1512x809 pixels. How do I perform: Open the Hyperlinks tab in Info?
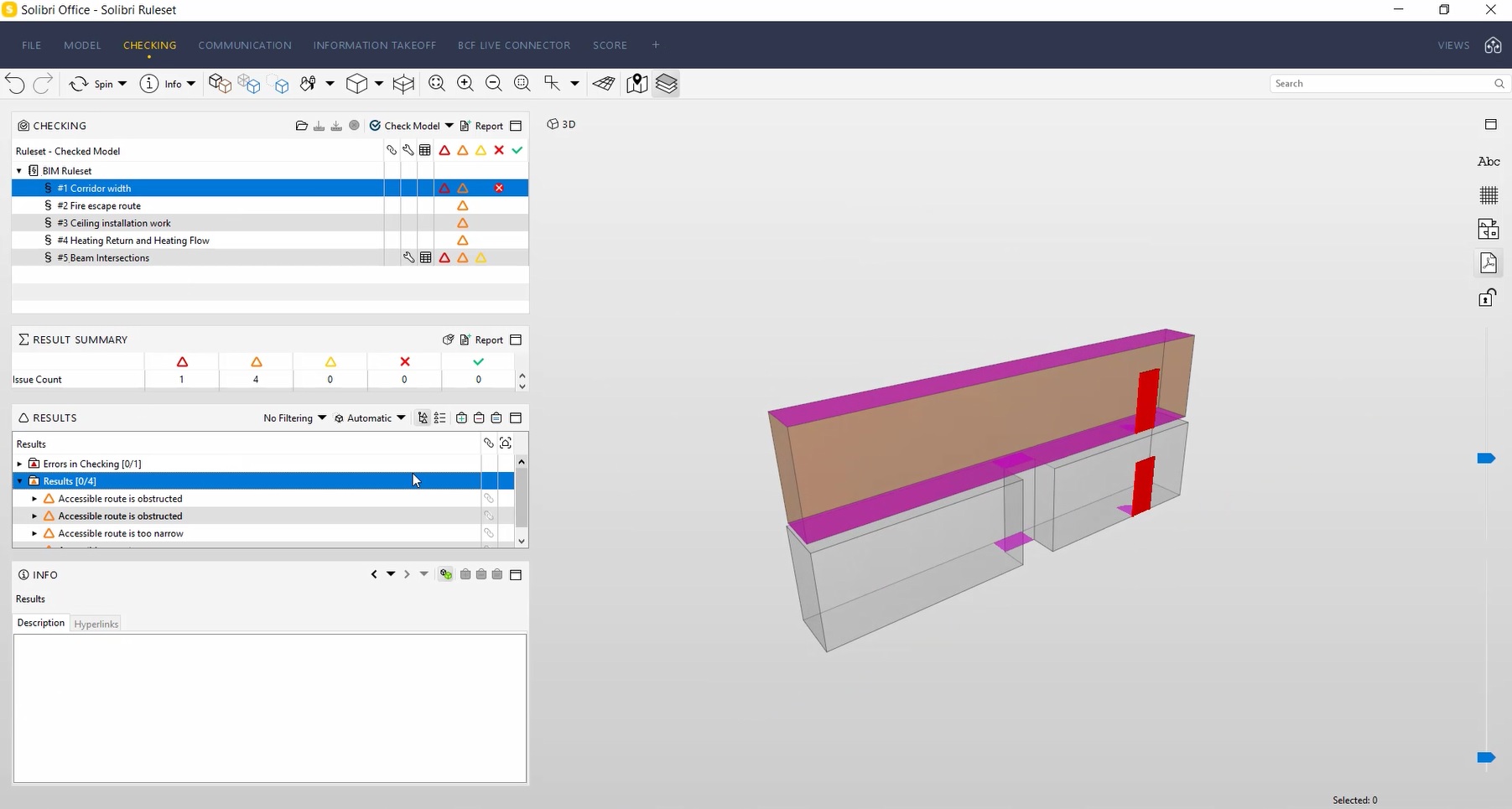point(96,624)
